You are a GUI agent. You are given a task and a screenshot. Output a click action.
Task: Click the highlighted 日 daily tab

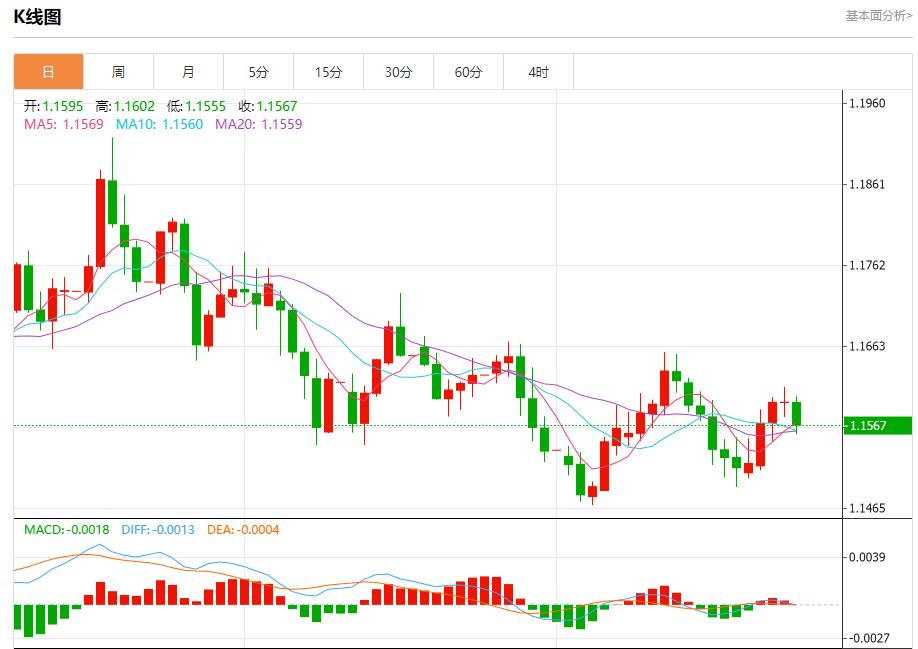pos(47,71)
